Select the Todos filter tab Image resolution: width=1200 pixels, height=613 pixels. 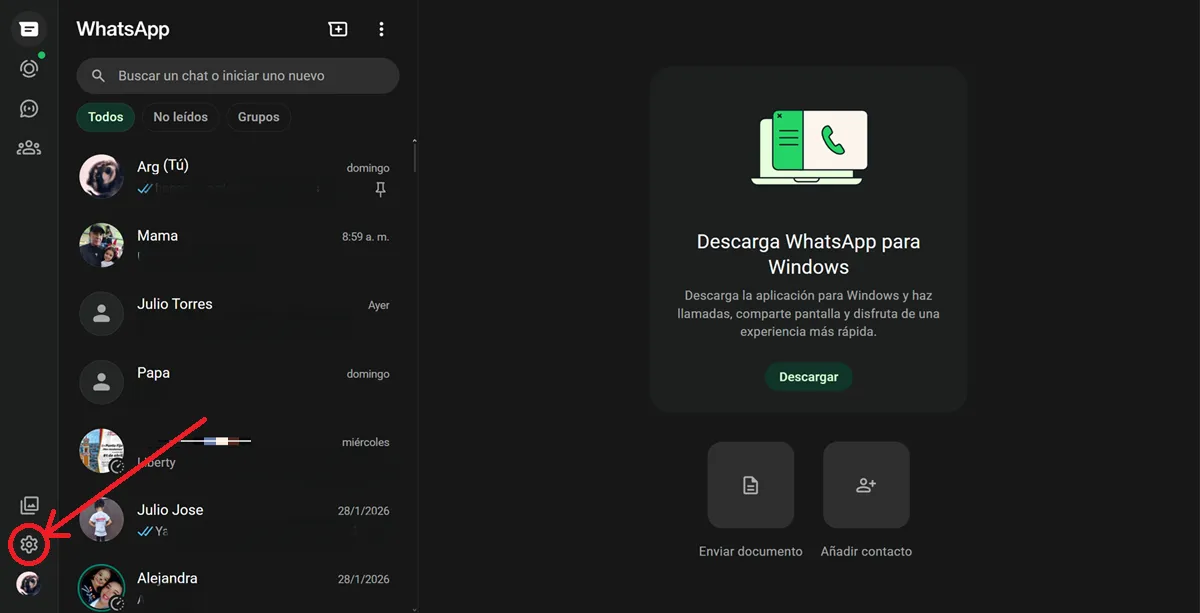[105, 117]
